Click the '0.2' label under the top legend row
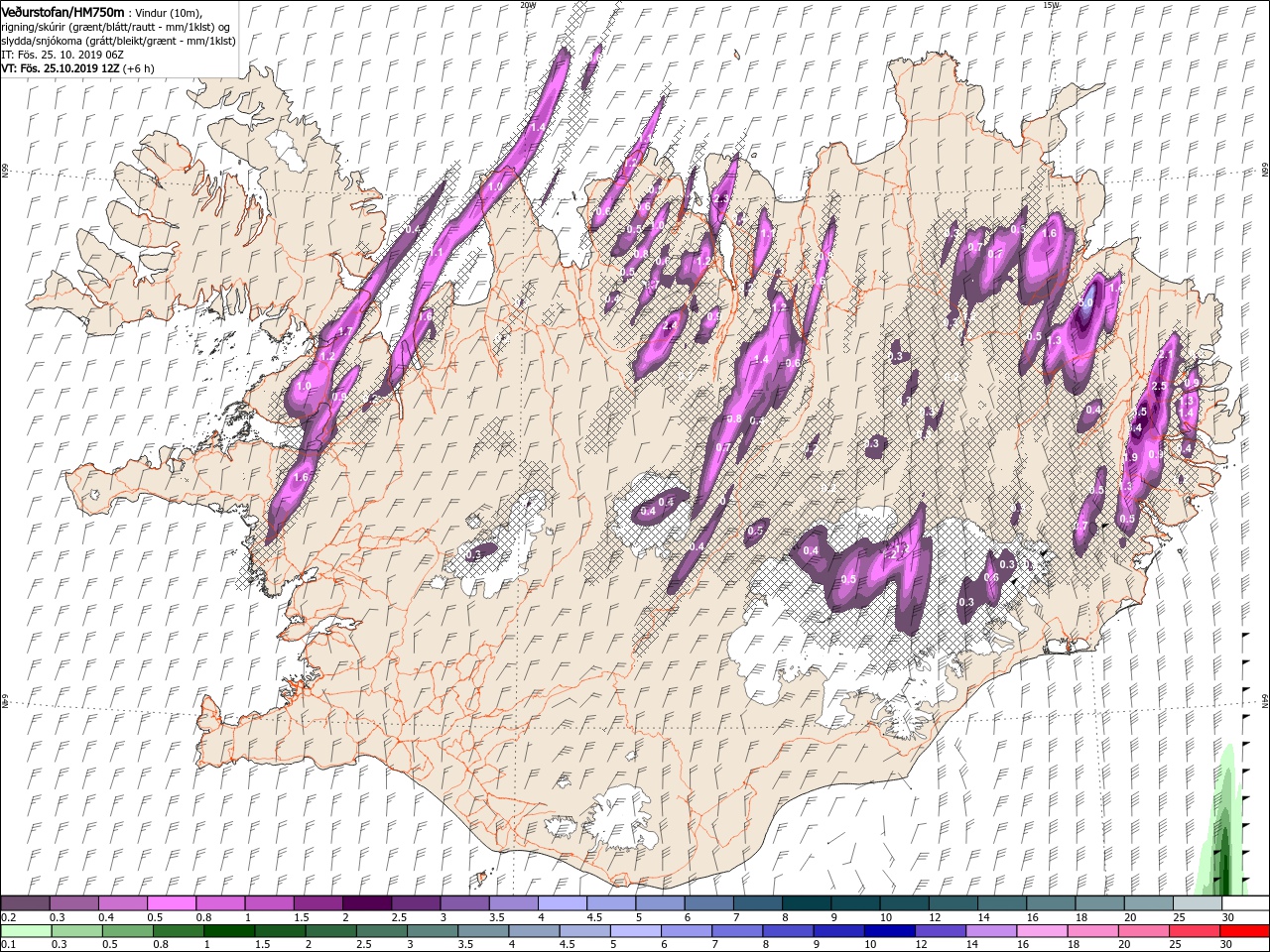Screen dimensions: 1270x952 pyautogui.click(x=7, y=917)
